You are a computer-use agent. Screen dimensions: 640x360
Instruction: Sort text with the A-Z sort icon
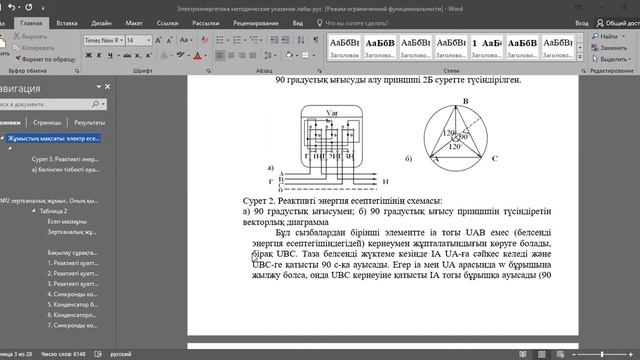tap(301, 40)
